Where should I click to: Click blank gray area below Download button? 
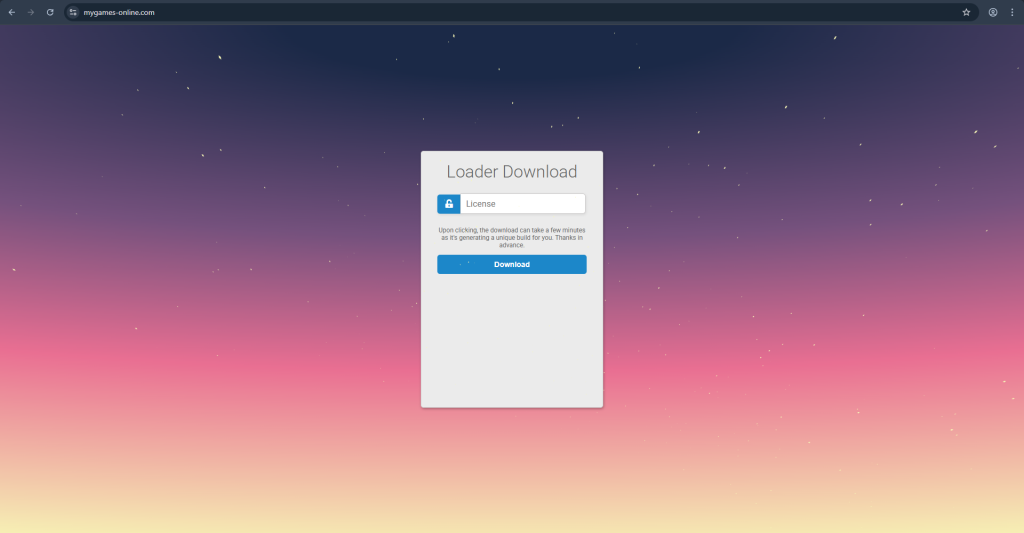[x=511, y=340]
